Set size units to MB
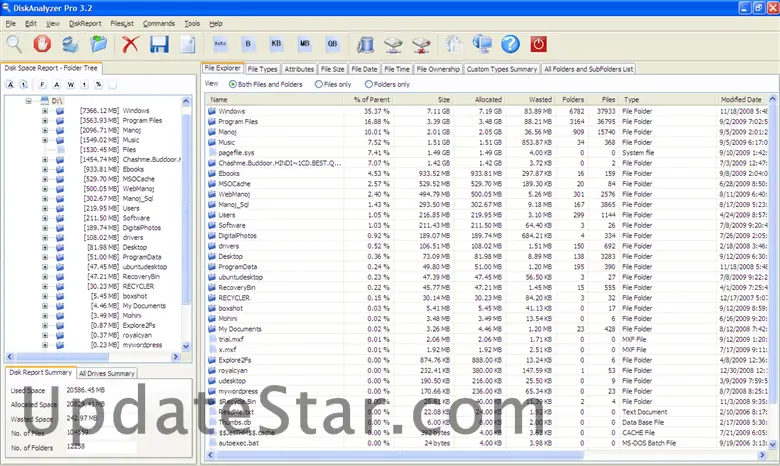This screenshot has width=780, height=466. (x=304, y=44)
